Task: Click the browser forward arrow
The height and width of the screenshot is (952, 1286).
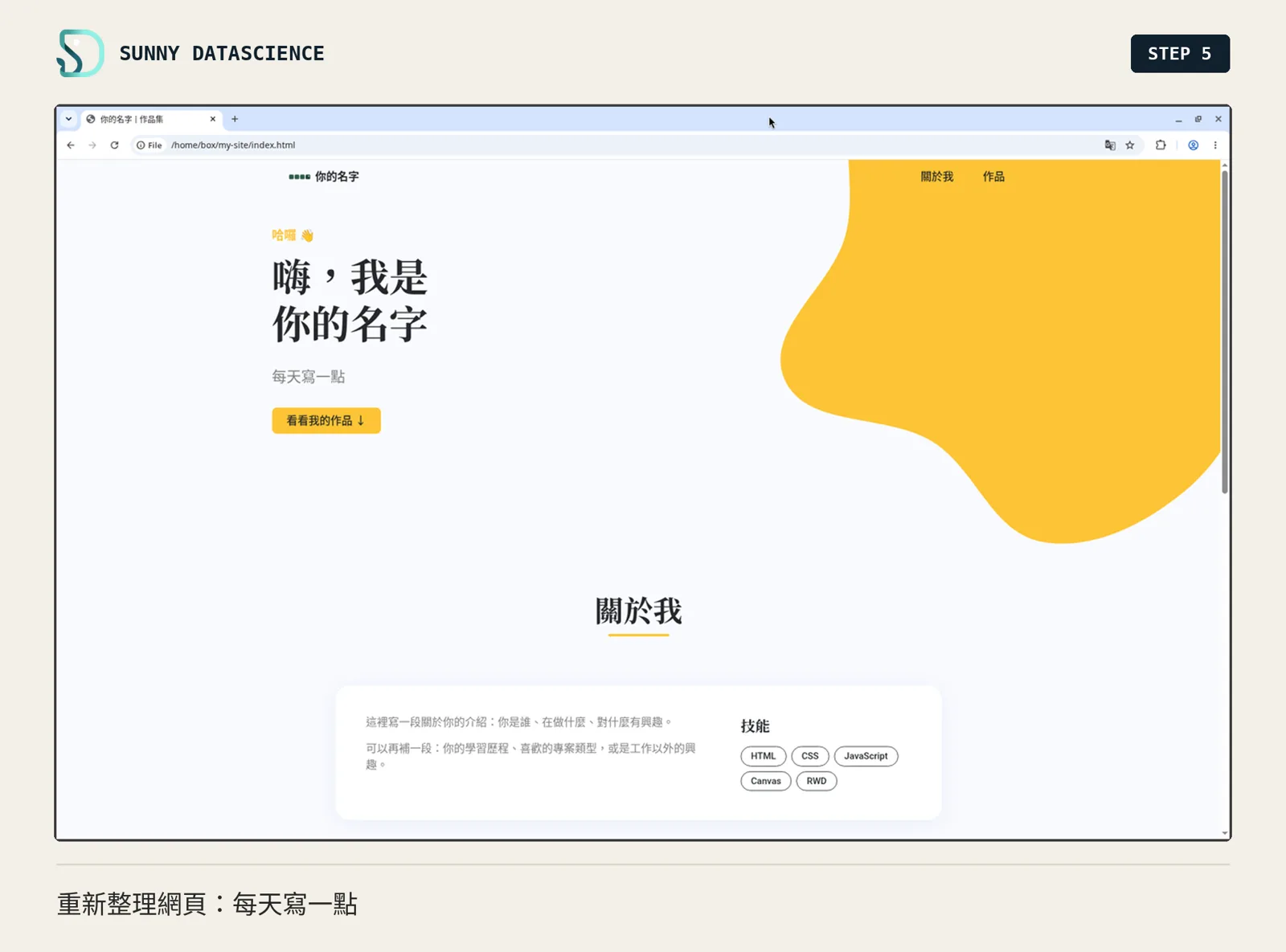Action: [x=92, y=145]
